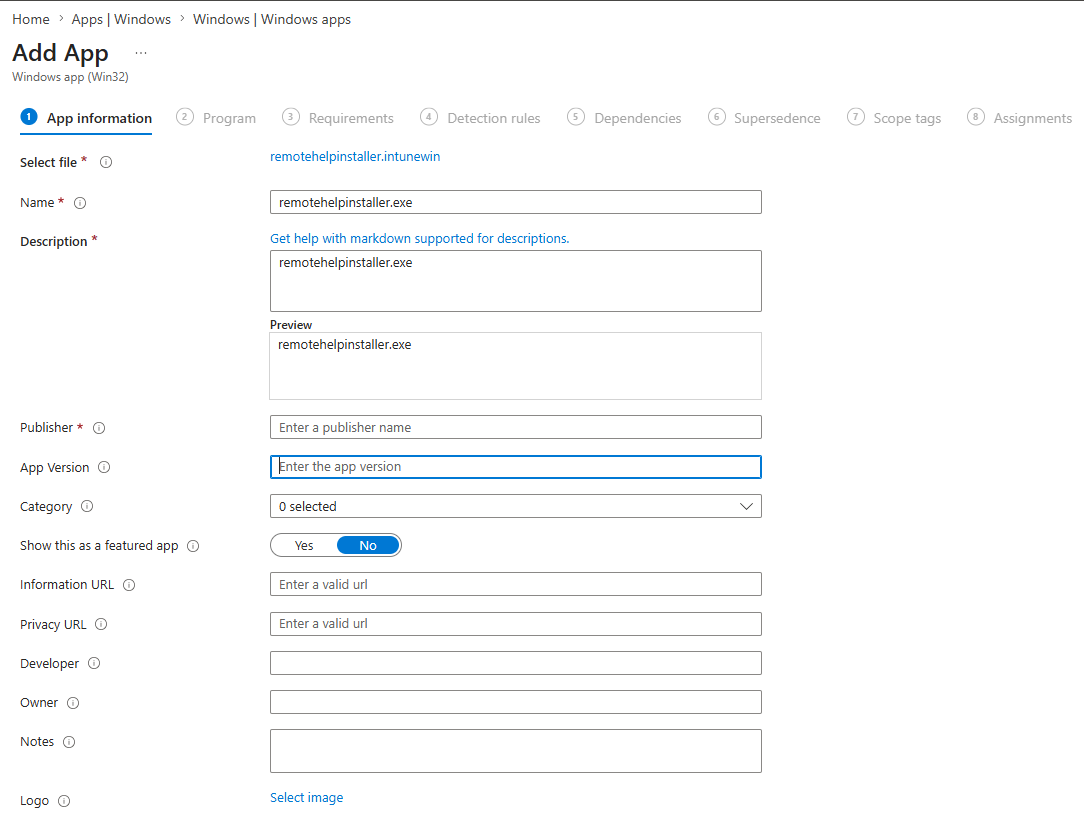Click info icon beside Name label

[80, 203]
